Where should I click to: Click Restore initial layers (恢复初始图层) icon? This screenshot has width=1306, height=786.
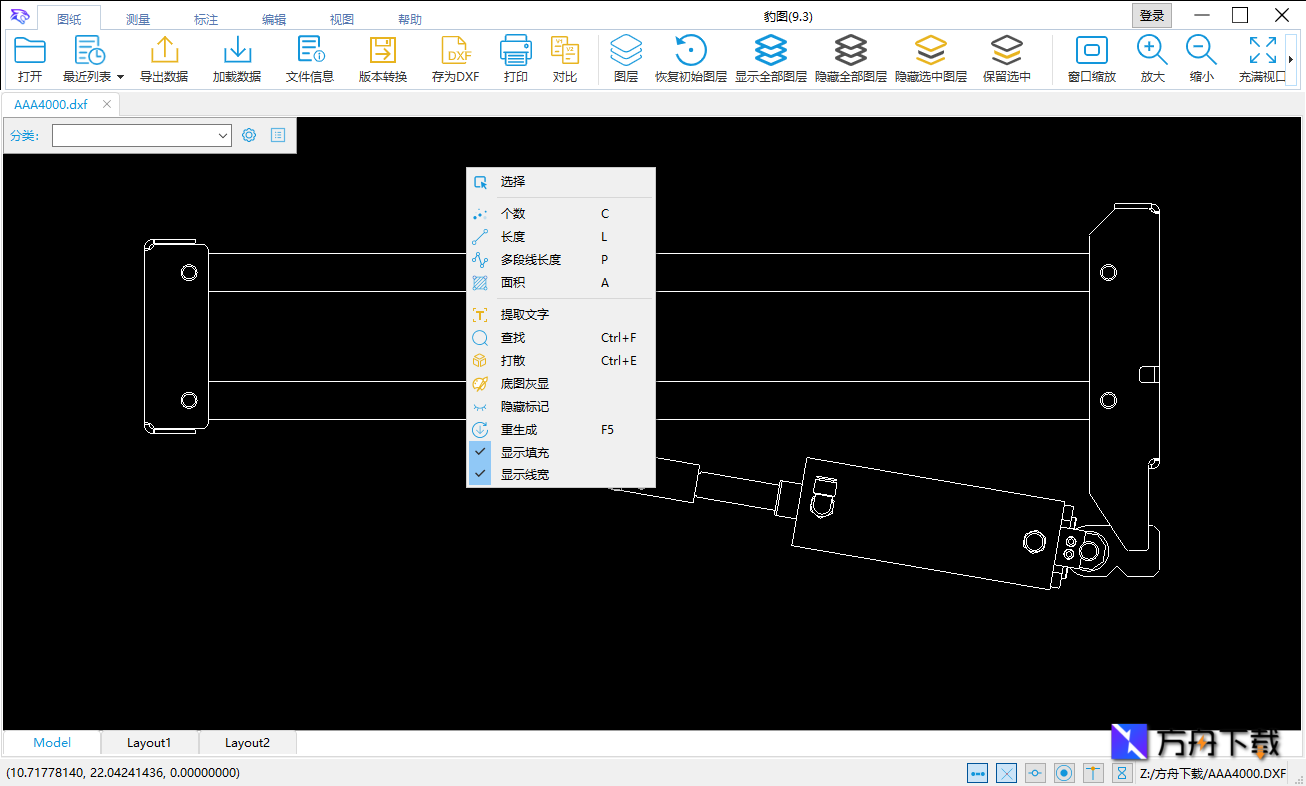[x=690, y=51]
